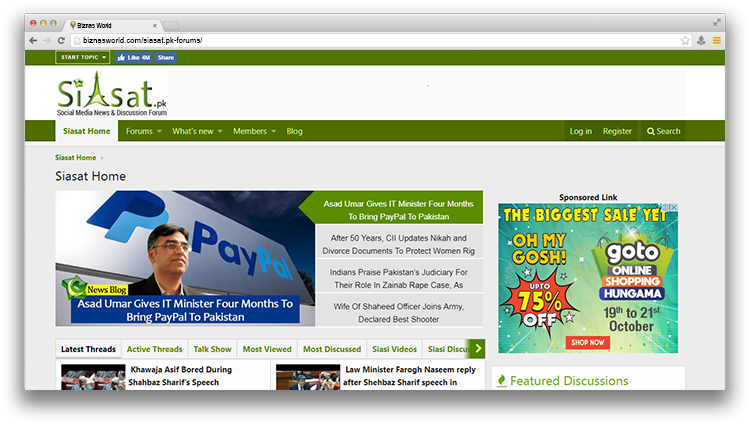This screenshot has width=750, height=425.
Task: Click the Siasat.pk logo
Action: pyautogui.click(x=111, y=95)
